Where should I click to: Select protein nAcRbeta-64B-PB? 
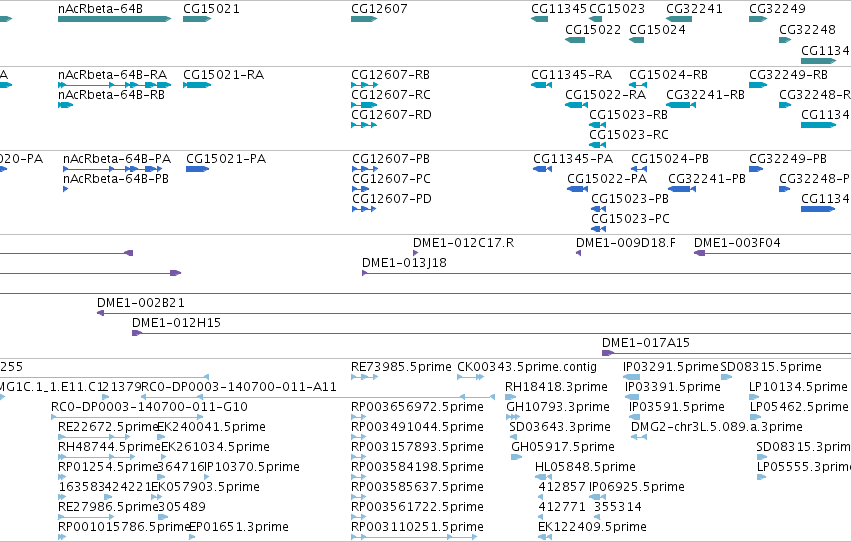(66, 189)
